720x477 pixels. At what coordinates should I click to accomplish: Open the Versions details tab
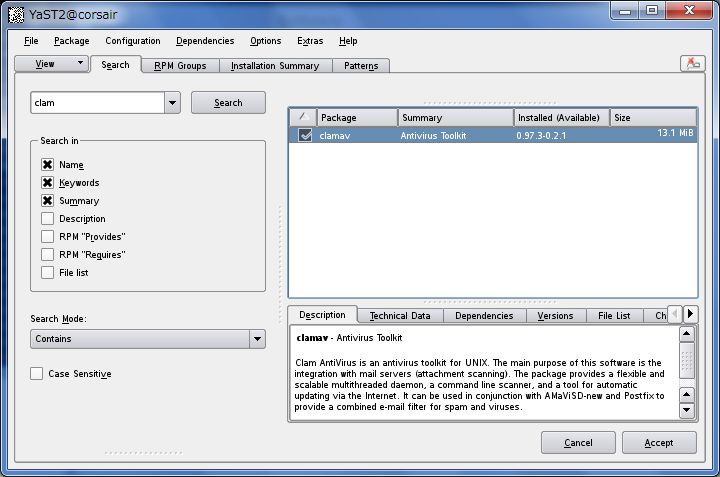[555, 316]
